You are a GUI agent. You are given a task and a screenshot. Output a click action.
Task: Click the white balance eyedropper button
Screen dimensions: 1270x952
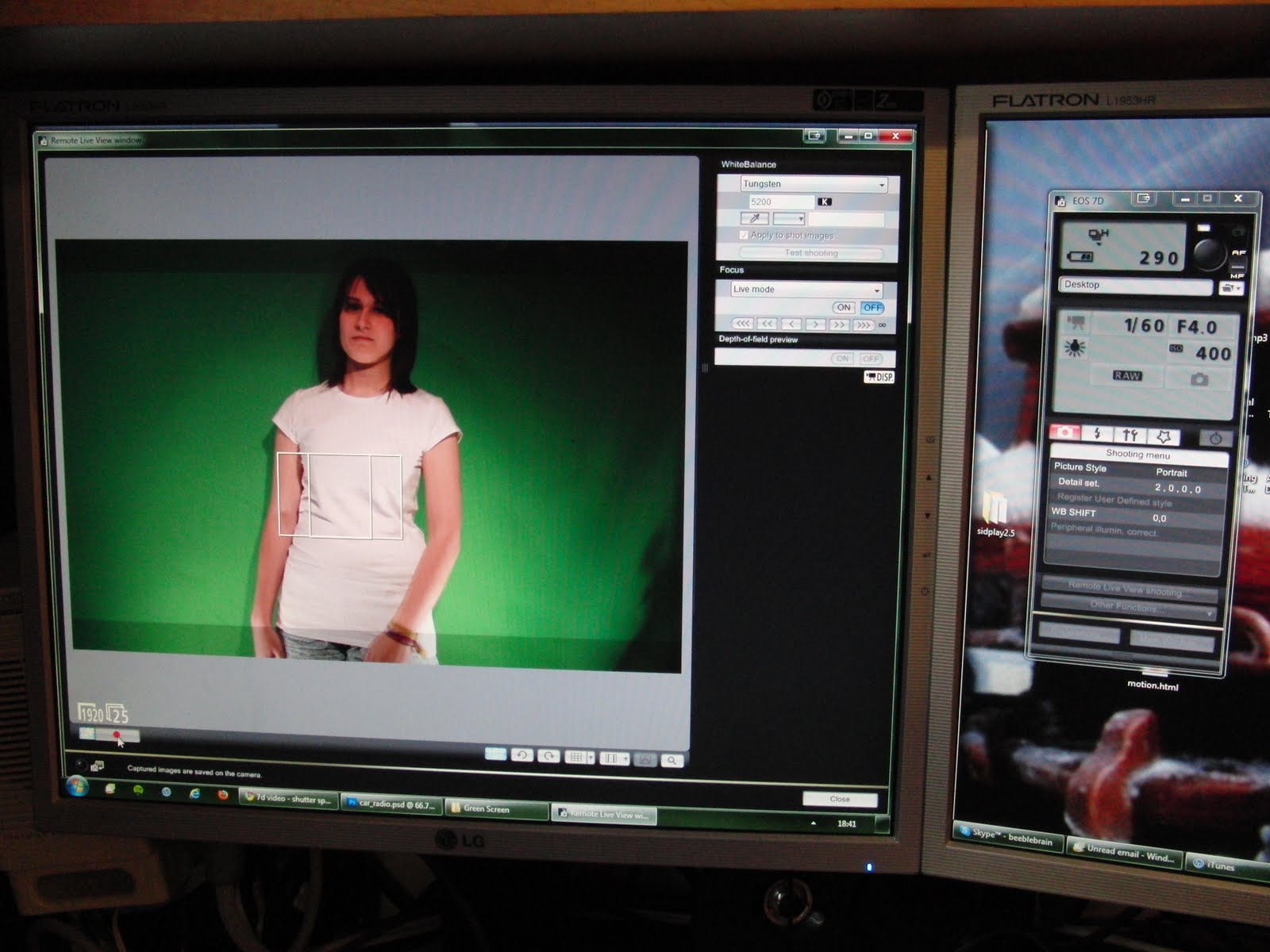click(754, 218)
